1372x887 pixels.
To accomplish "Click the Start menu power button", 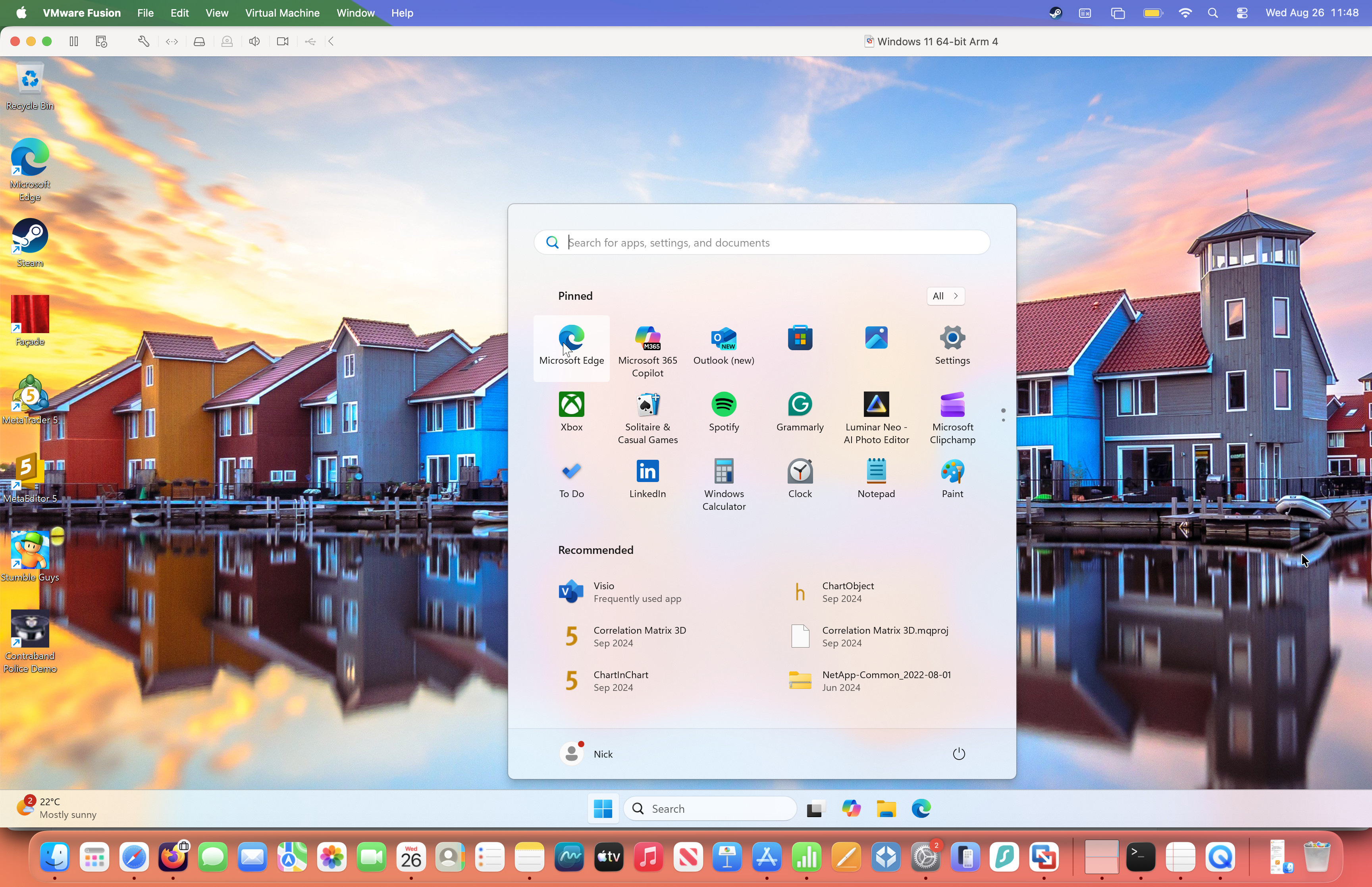I will coord(958,753).
